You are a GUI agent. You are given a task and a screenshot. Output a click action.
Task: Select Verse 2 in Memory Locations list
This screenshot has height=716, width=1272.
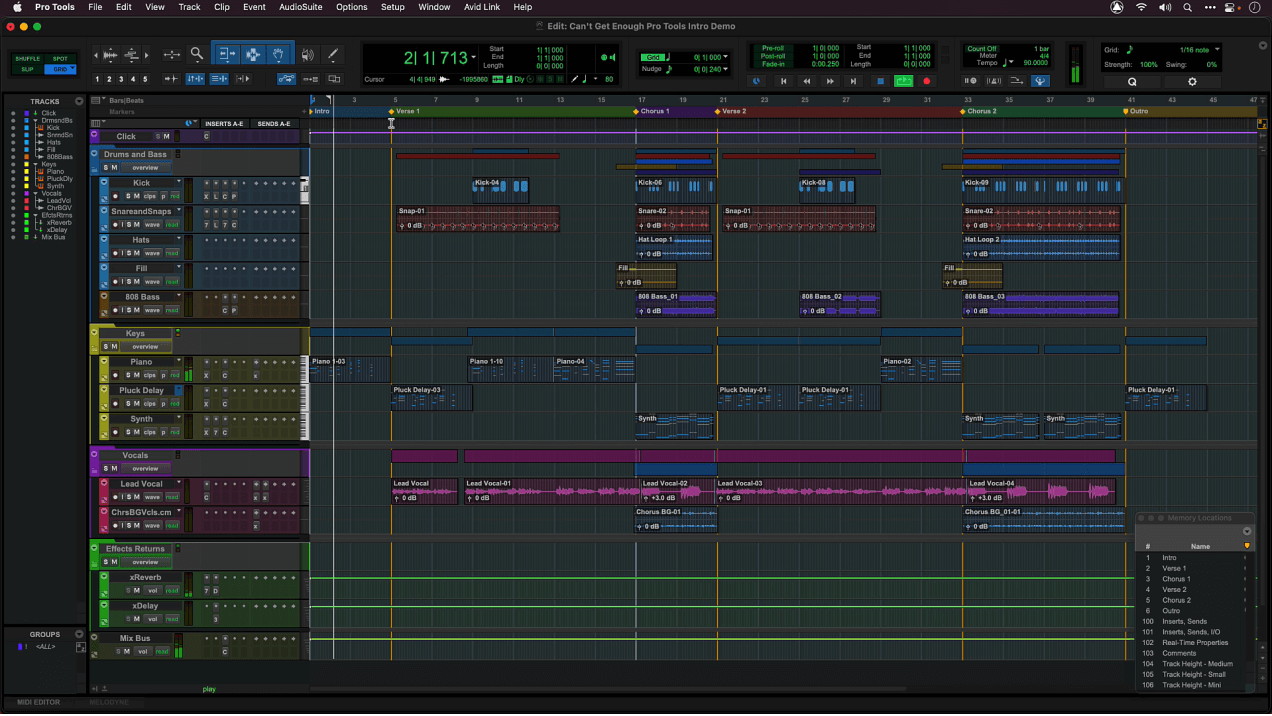1174,590
